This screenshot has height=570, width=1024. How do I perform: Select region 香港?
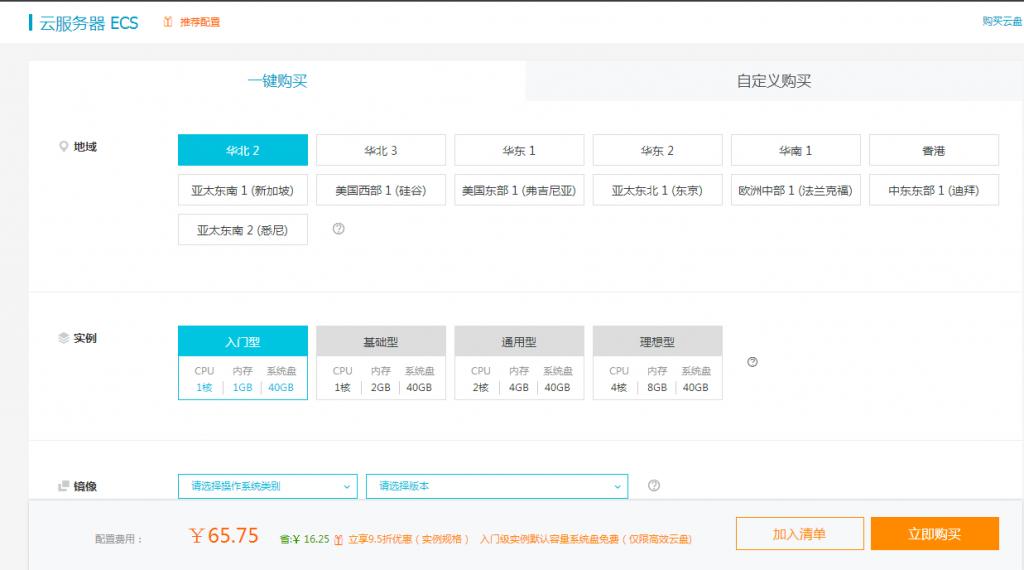934,150
